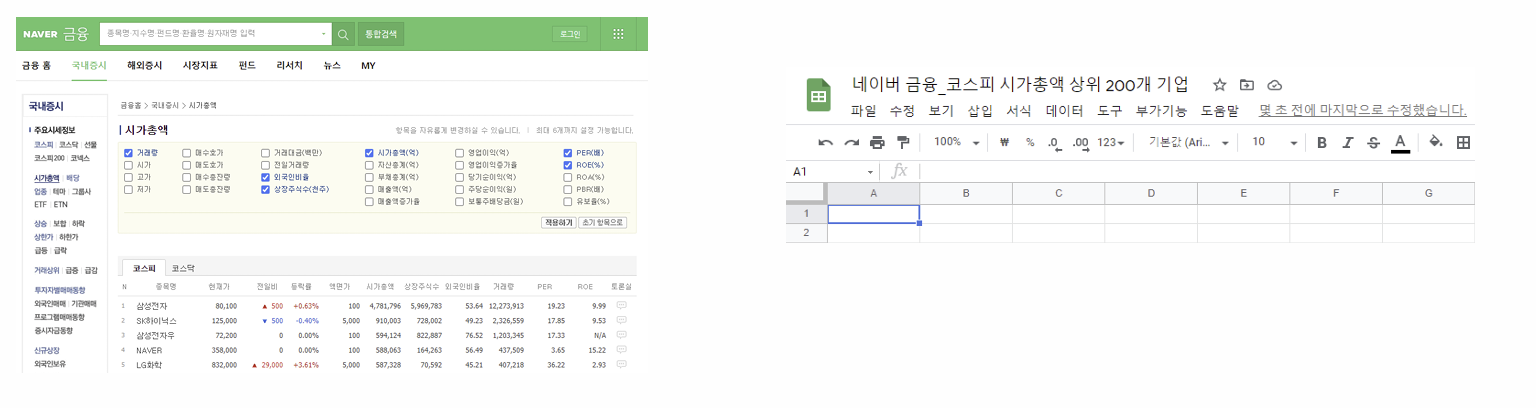Viewport: 1536px width, 408px height.
Task: Open 데이터 menu in Sheets
Action: pyautogui.click(x=1064, y=110)
